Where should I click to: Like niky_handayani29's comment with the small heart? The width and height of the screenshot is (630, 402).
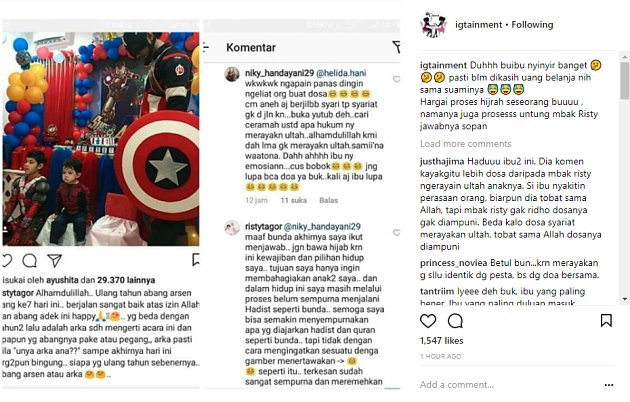click(396, 79)
